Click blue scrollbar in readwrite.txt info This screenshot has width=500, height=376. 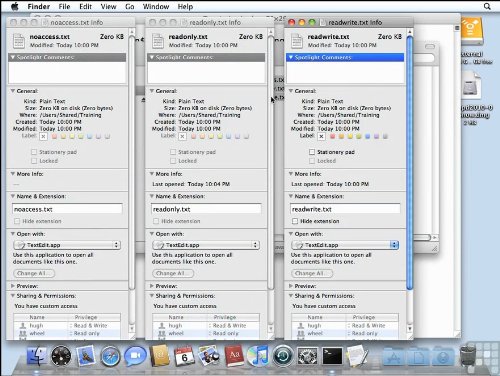(410, 163)
